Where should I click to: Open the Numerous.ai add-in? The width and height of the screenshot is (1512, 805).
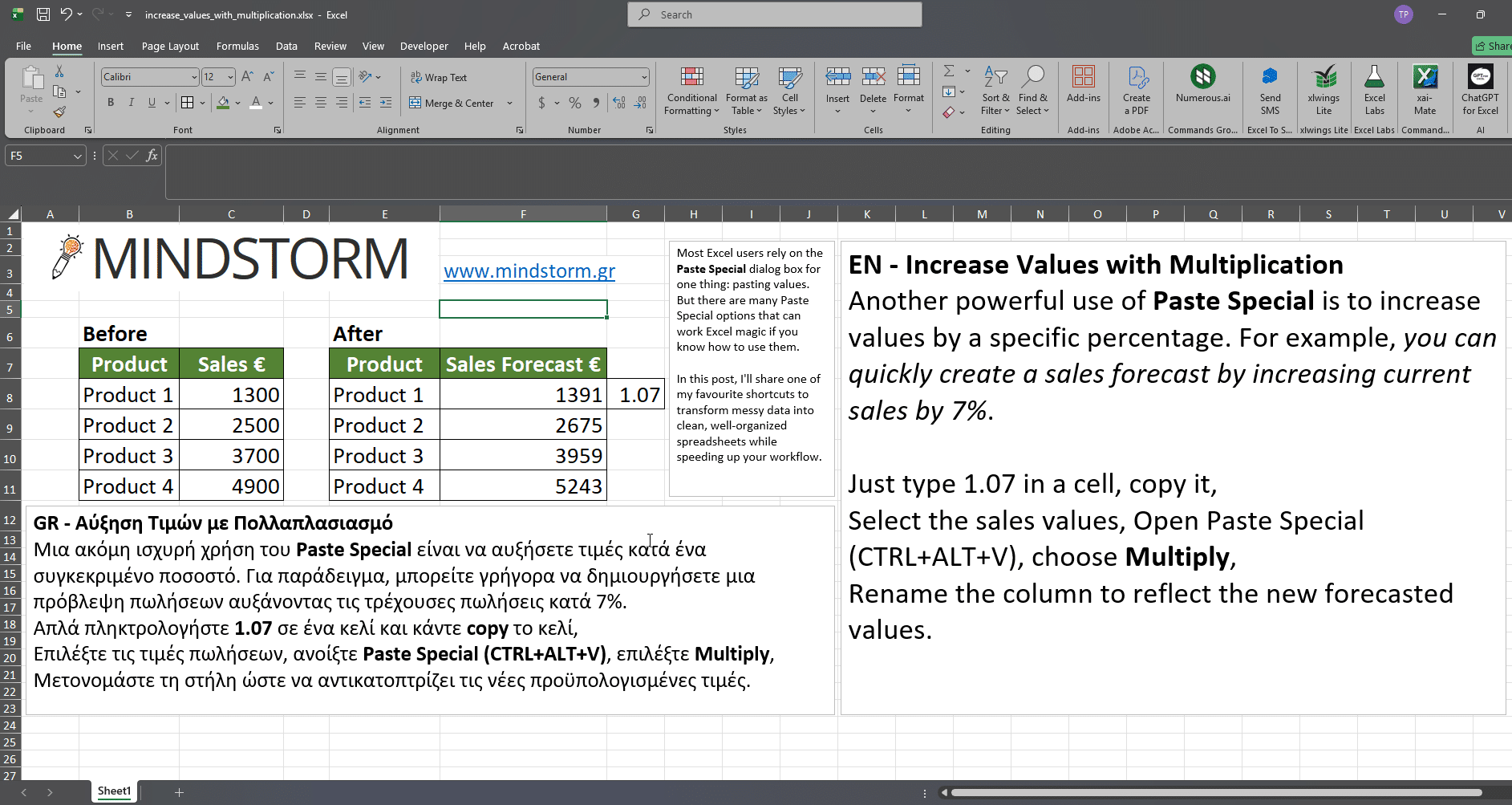(1202, 84)
